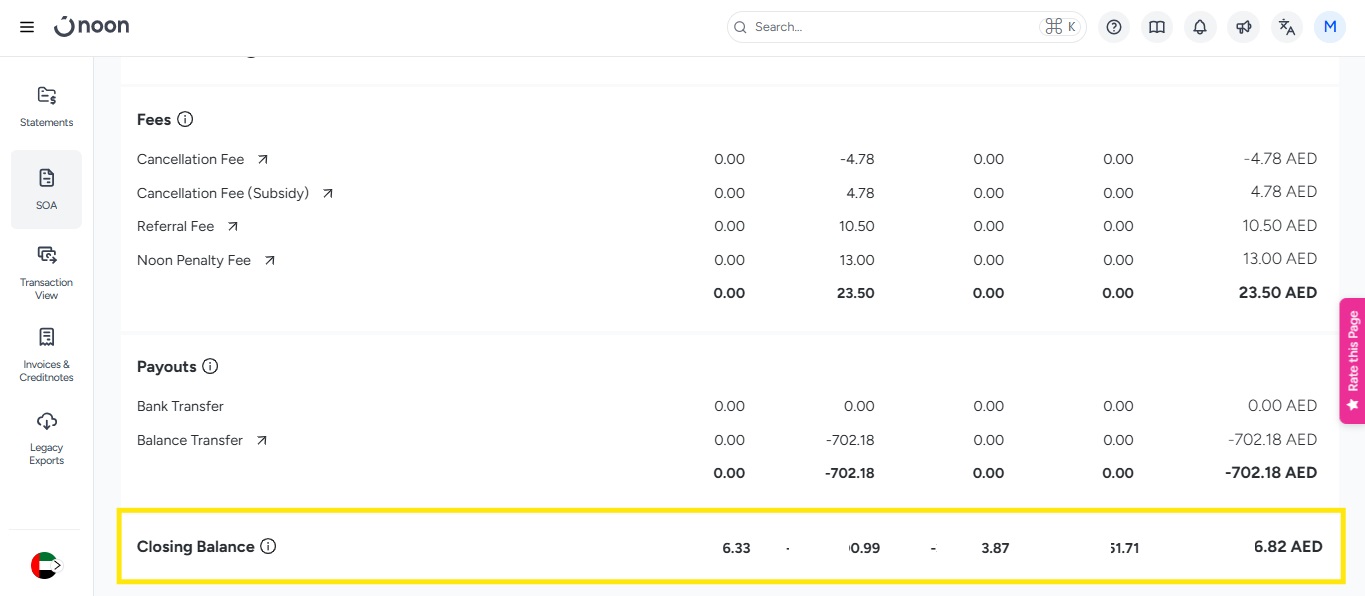Screen dimensions: 1365x596
Task: Open notifications bell icon
Action: tap(1200, 27)
